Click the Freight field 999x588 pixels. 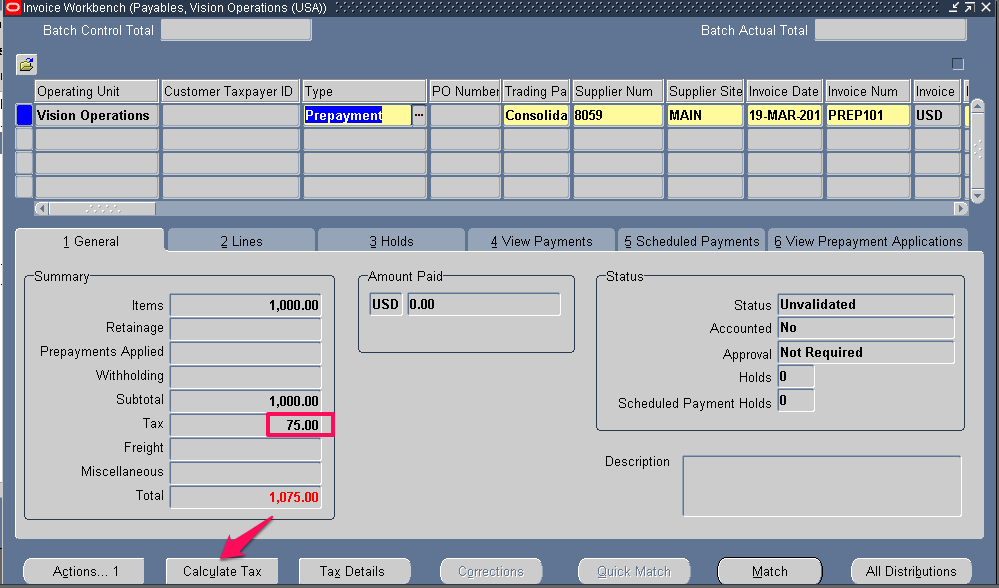245,449
